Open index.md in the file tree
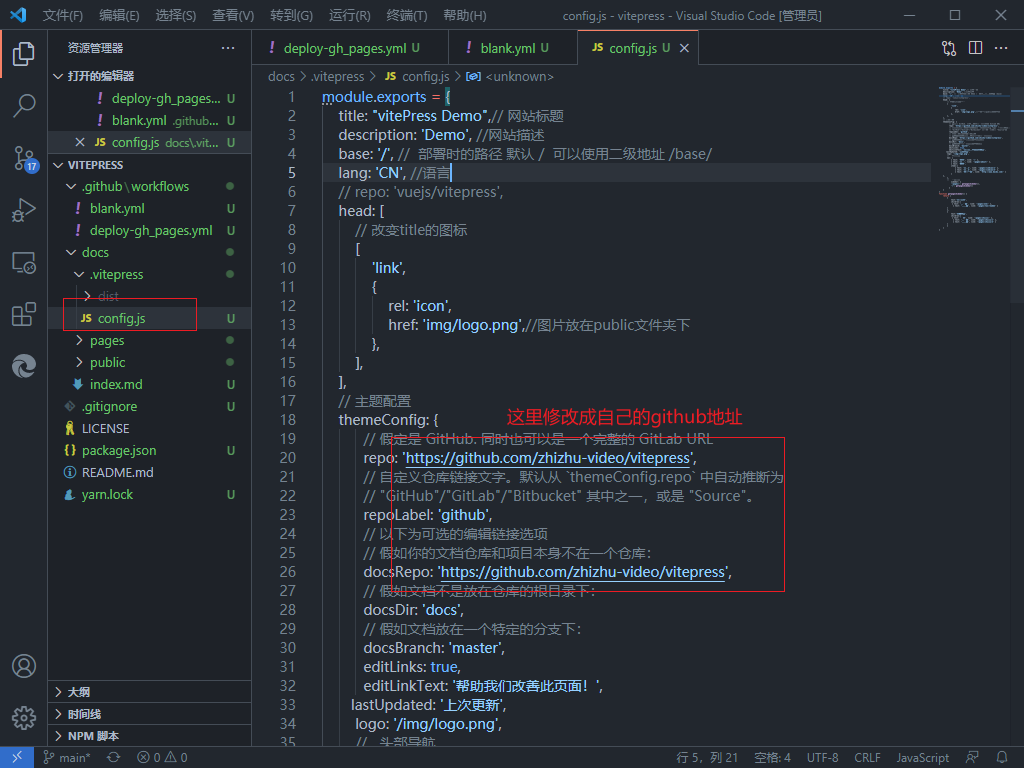 [150, 385]
